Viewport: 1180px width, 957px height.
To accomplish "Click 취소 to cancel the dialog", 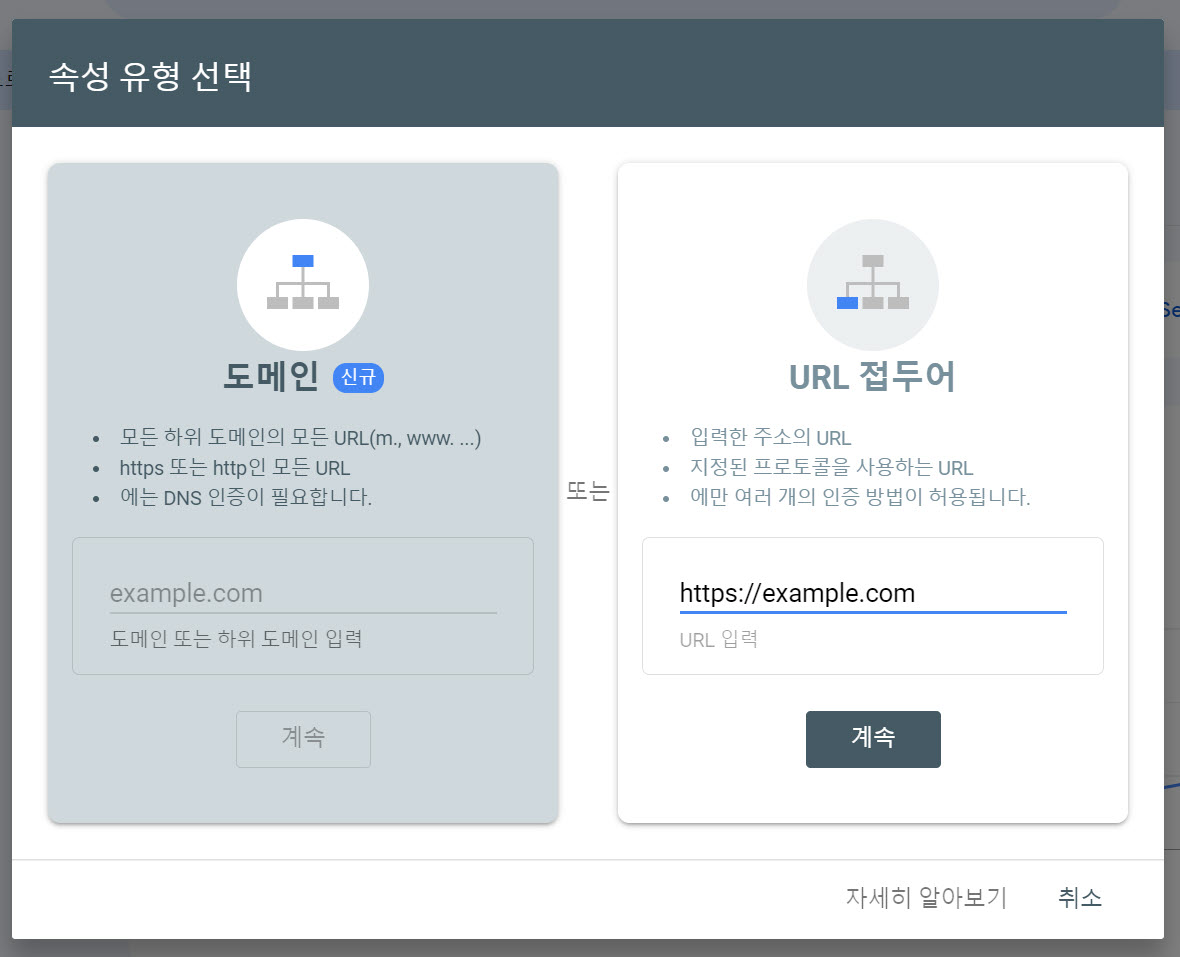I will [x=1080, y=897].
